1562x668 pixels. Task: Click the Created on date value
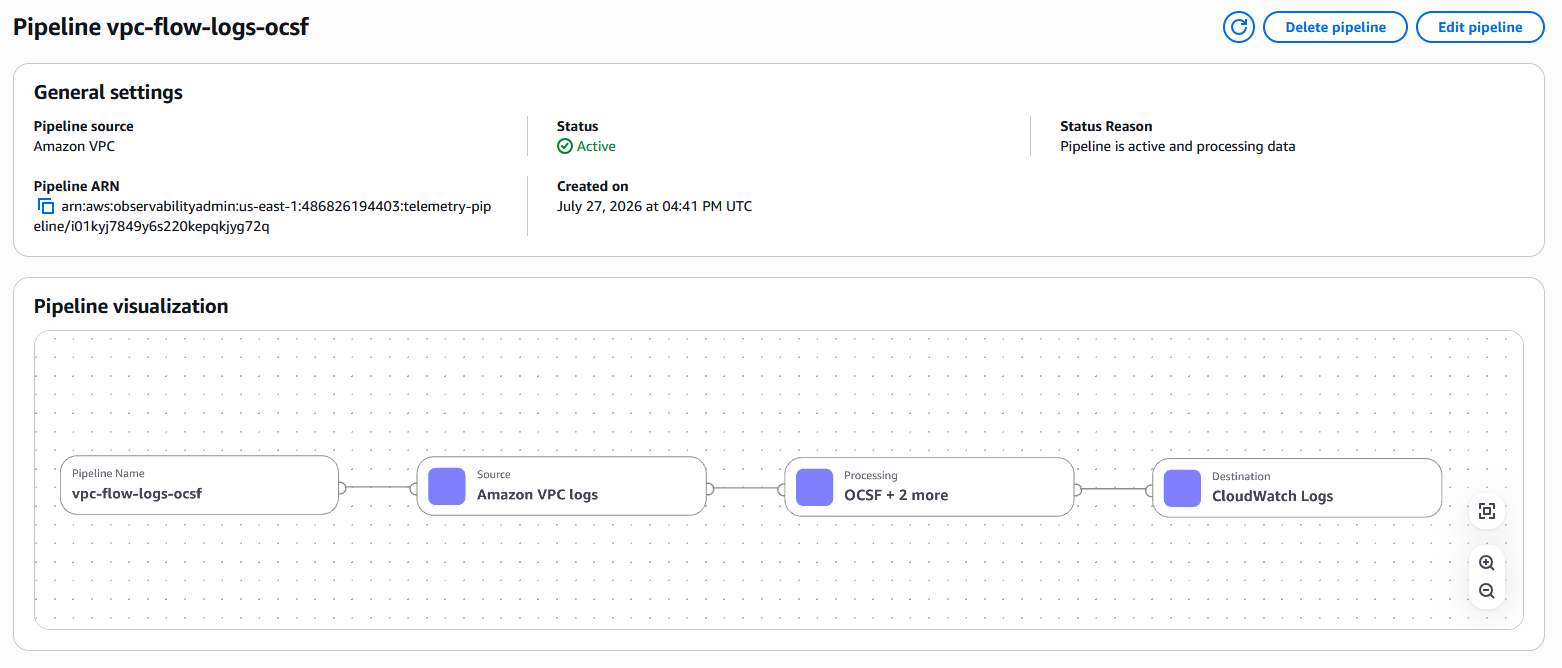click(654, 206)
